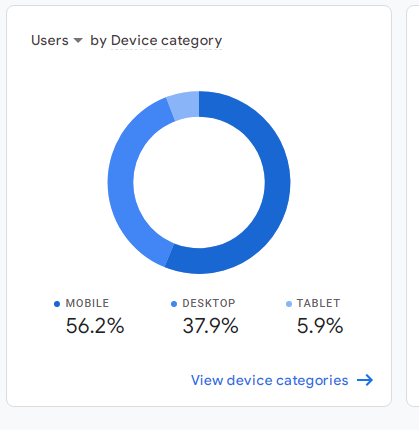
Task: Click the word "by" in the card title
Action: click(x=98, y=41)
